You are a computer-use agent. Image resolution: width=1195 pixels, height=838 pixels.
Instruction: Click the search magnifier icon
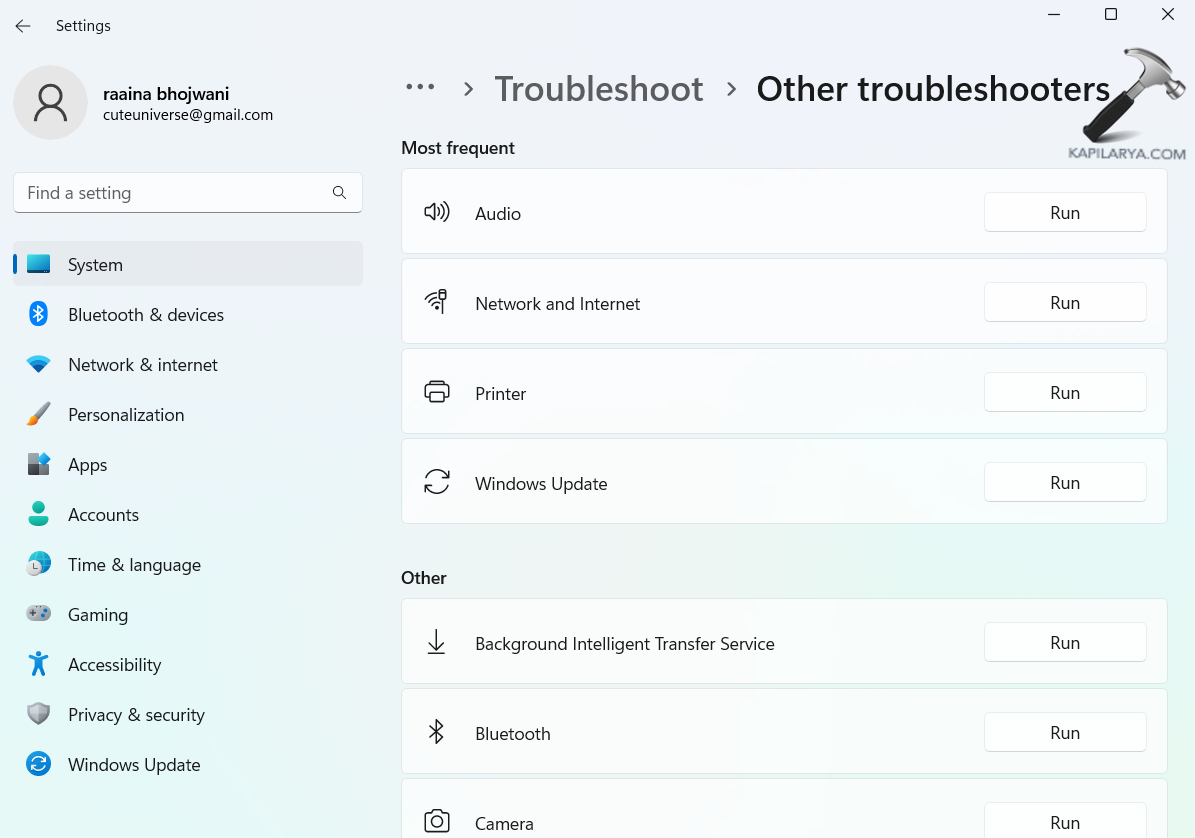coord(339,193)
